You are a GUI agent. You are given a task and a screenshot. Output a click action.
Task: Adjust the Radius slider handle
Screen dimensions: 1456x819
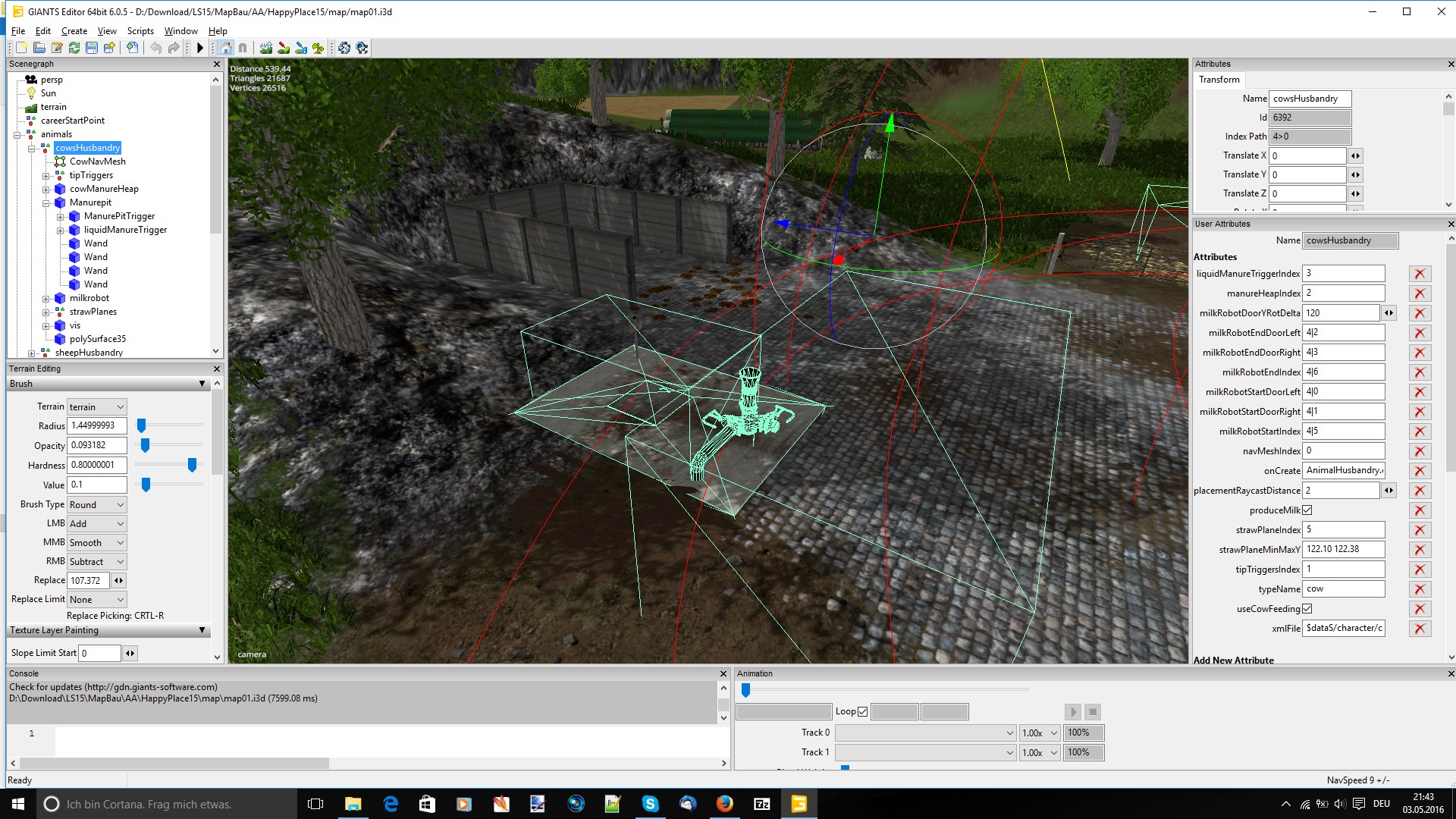pyautogui.click(x=141, y=425)
